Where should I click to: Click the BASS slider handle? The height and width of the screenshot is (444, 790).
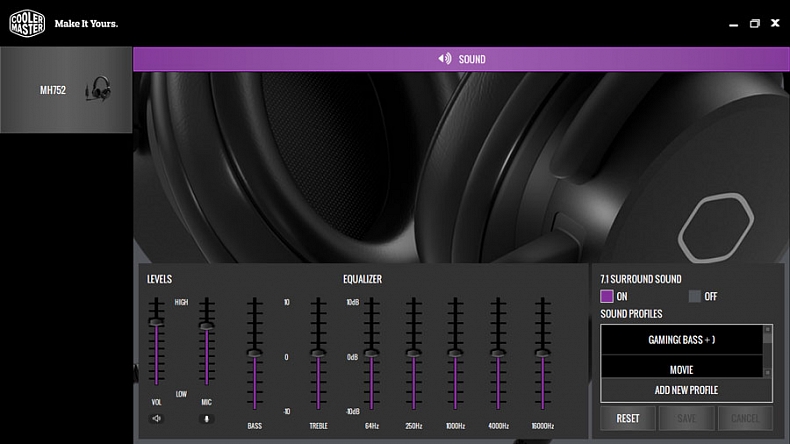[254, 353]
